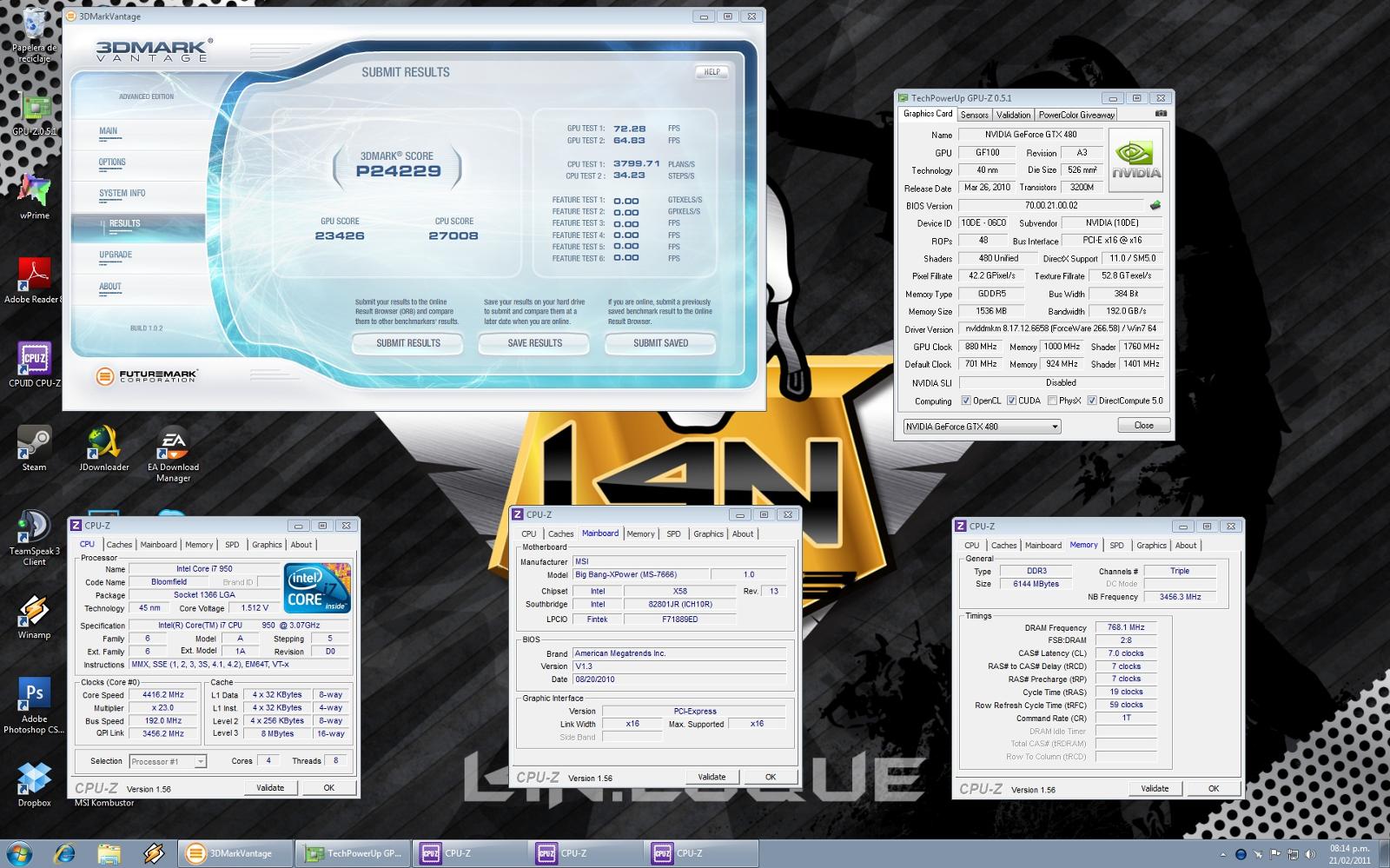Open the MAIN section in 3DMark Vantage
The height and width of the screenshot is (868, 1390).
pyautogui.click(x=108, y=131)
